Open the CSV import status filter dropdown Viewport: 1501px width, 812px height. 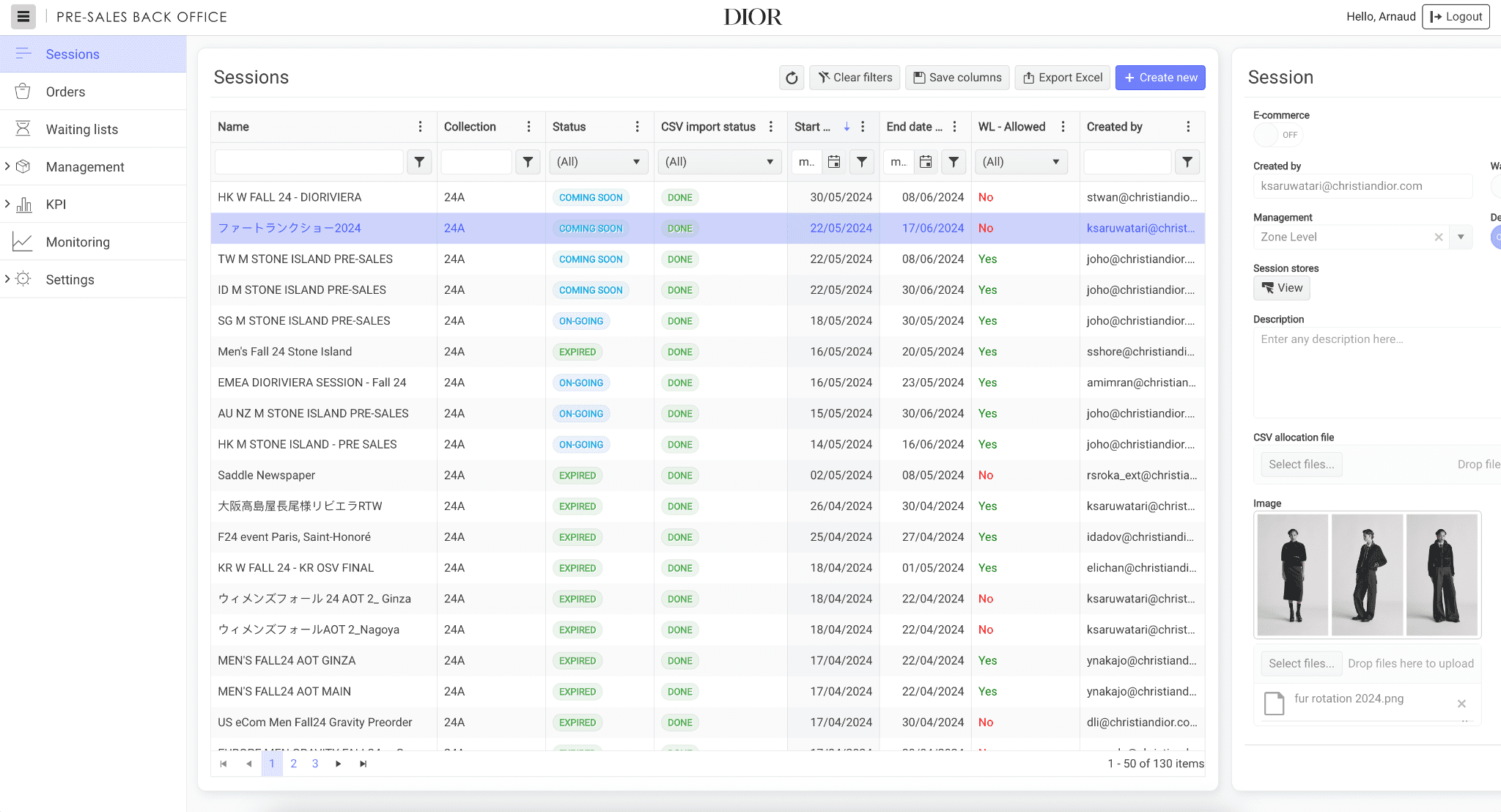point(719,162)
